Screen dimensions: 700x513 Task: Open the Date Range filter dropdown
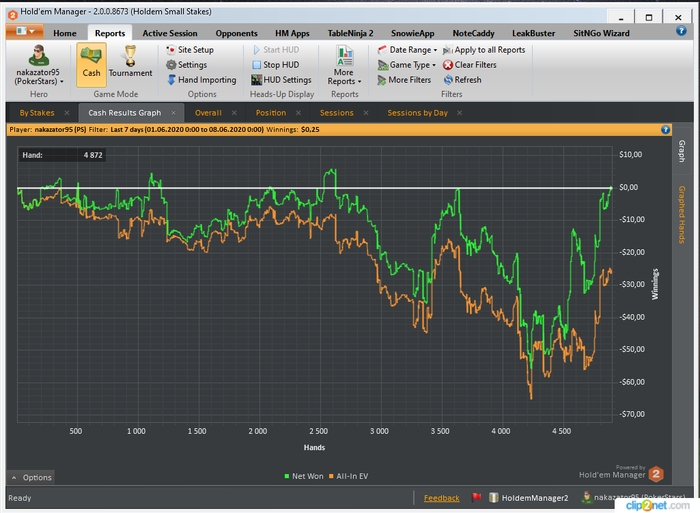tap(407, 50)
